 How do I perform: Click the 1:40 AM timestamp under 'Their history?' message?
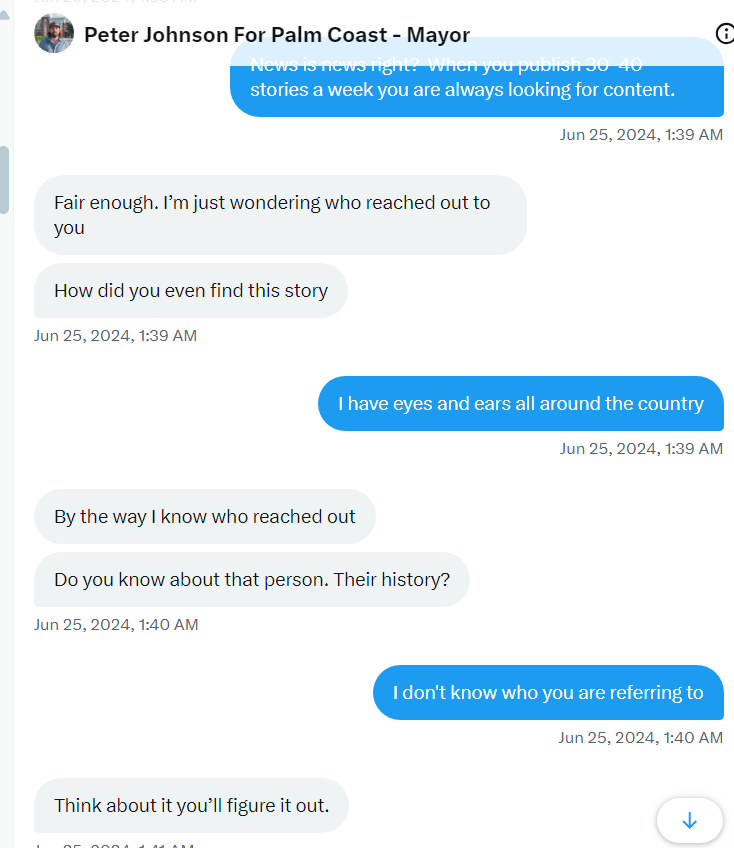(x=116, y=624)
